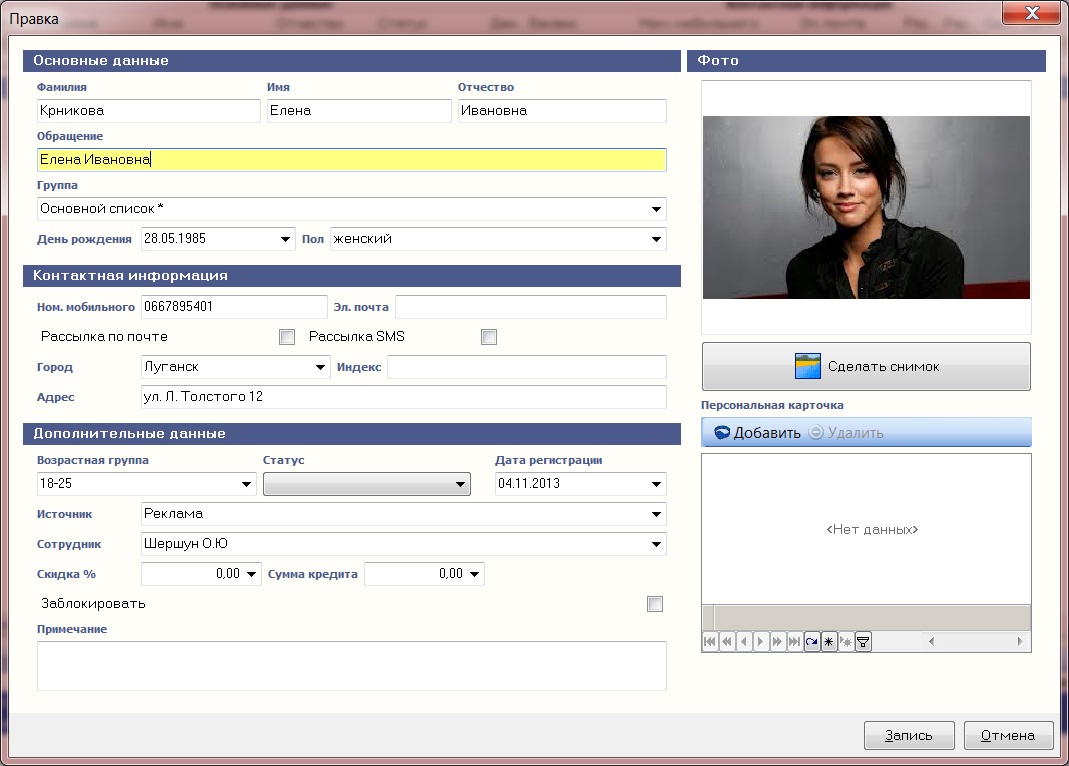This screenshot has height=766, width=1069.
Task: Expand the Источник dropdown showing Реклама
Action: coord(656,515)
